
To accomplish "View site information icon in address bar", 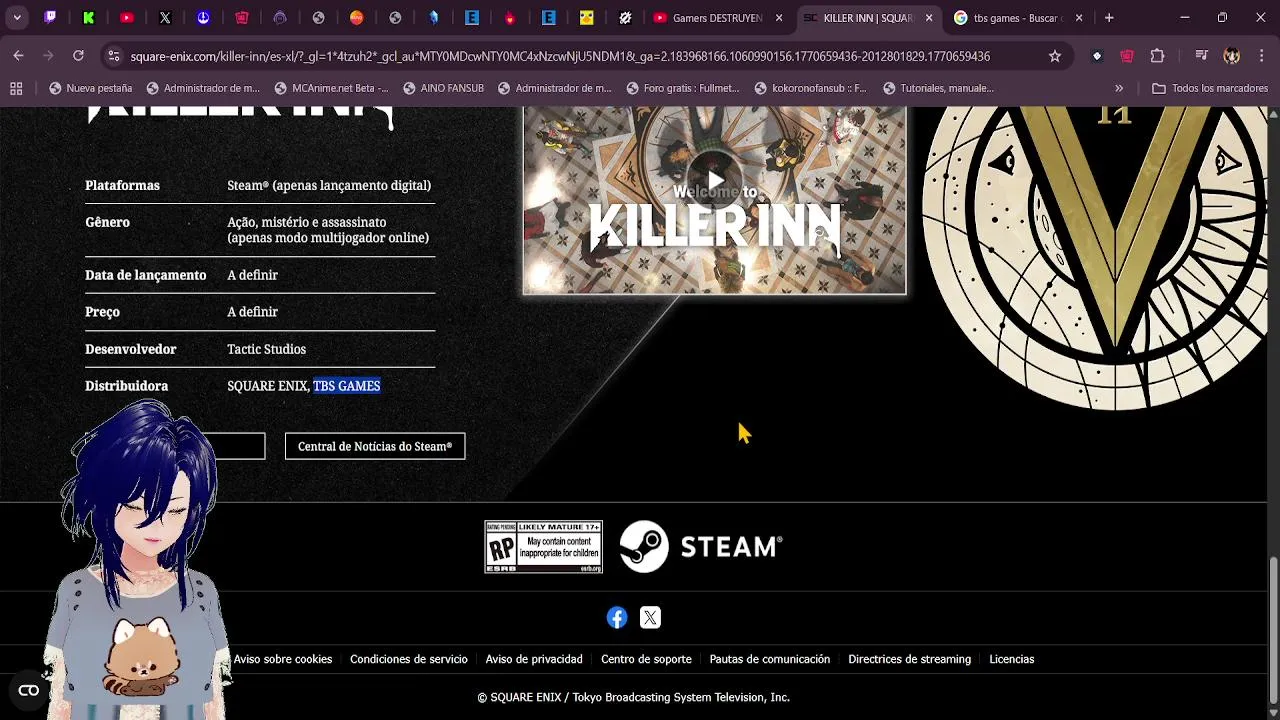I will pos(114,56).
